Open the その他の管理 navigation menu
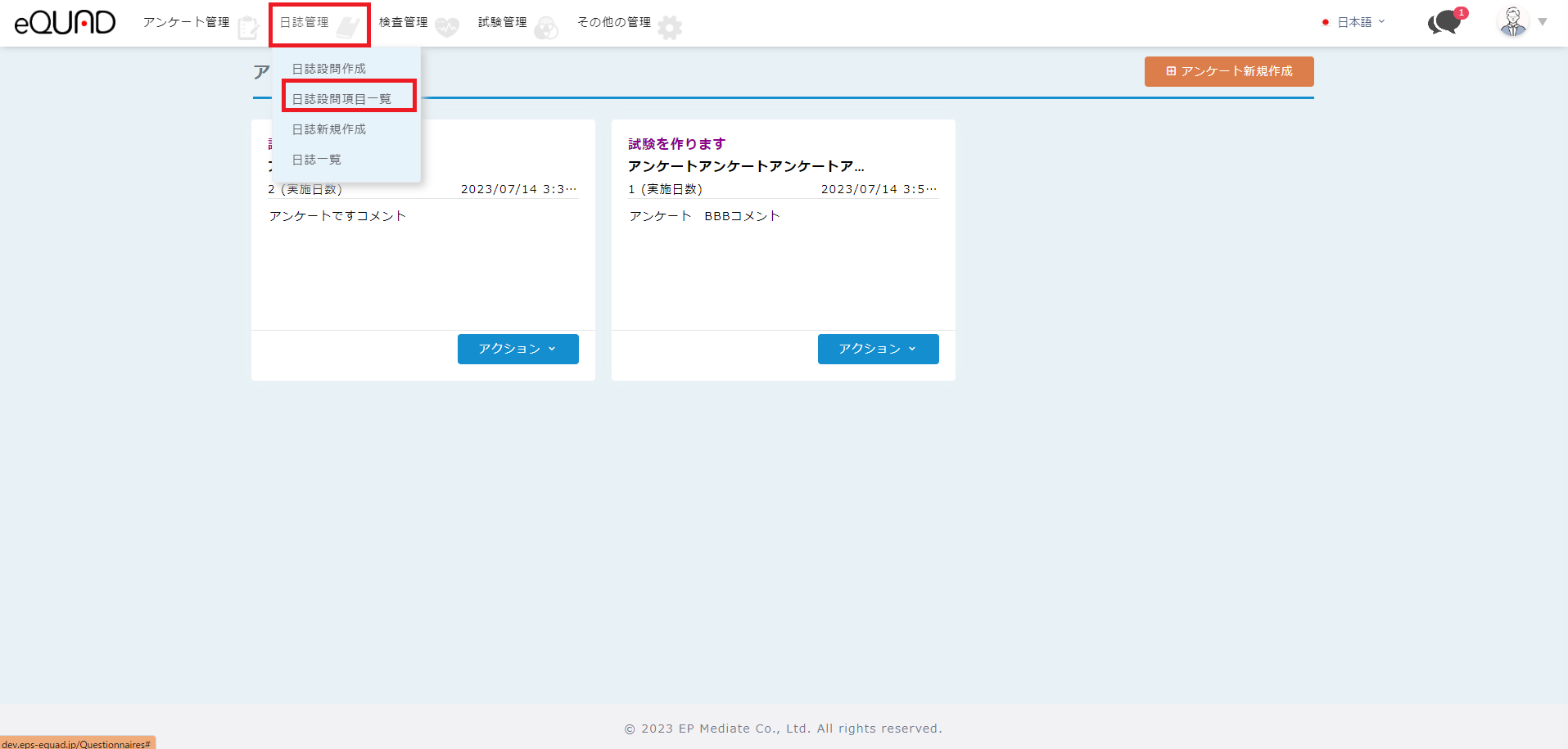 click(614, 22)
